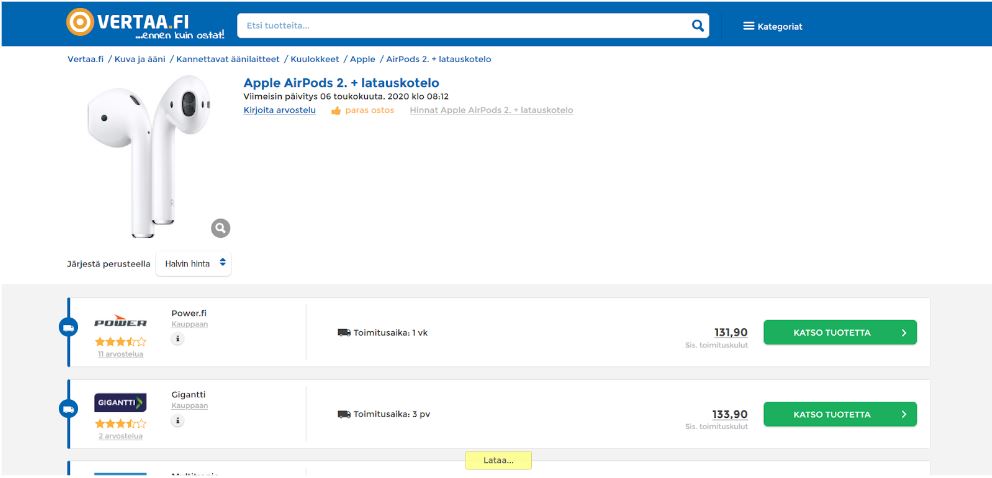Open Kuulokkeet breadcrumb
Image resolution: width=992 pixels, height=478 pixels.
(x=315, y=59)
